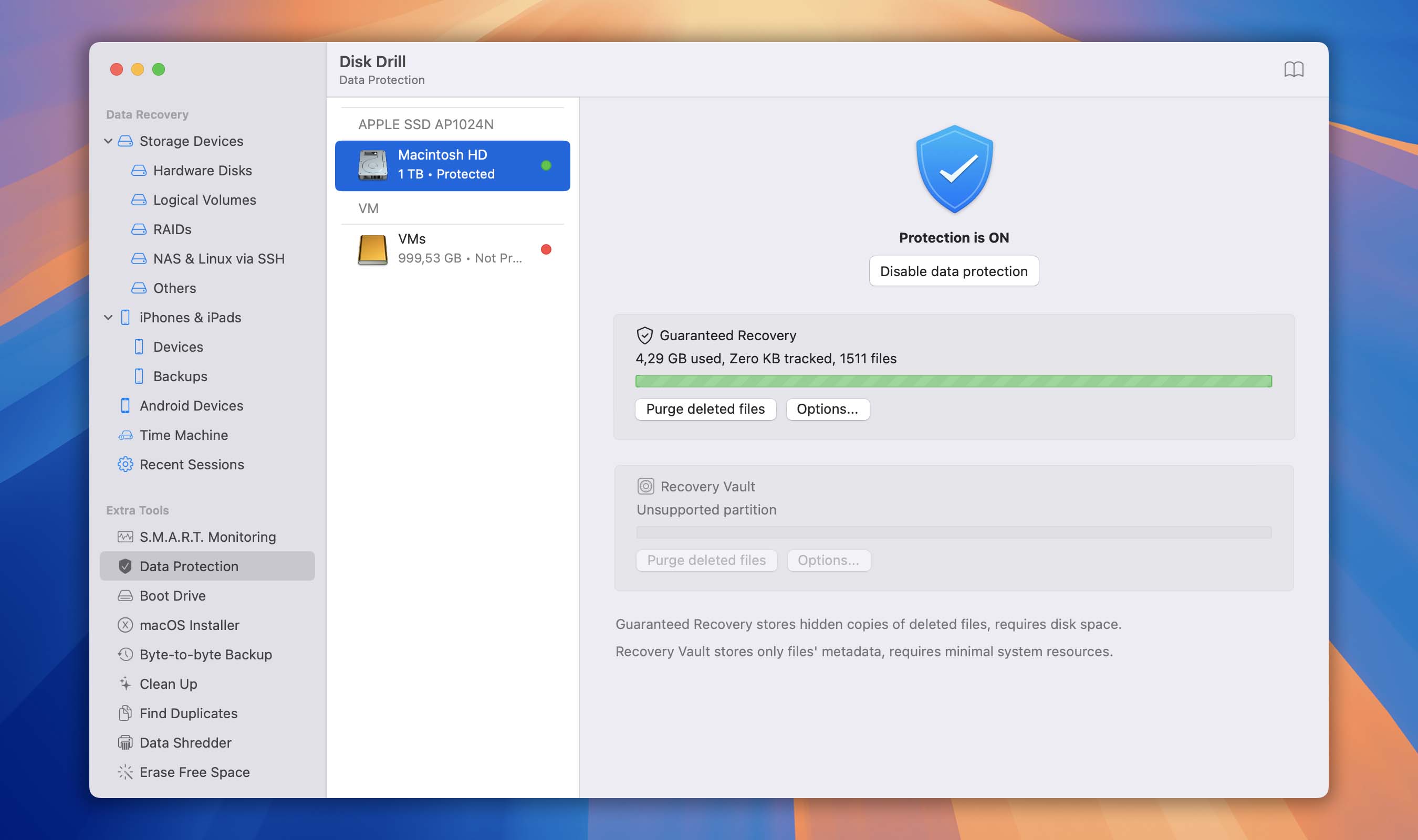Open Recent Sessions in sidebar
The image size is (1418, 840).
tap(191, 465)
